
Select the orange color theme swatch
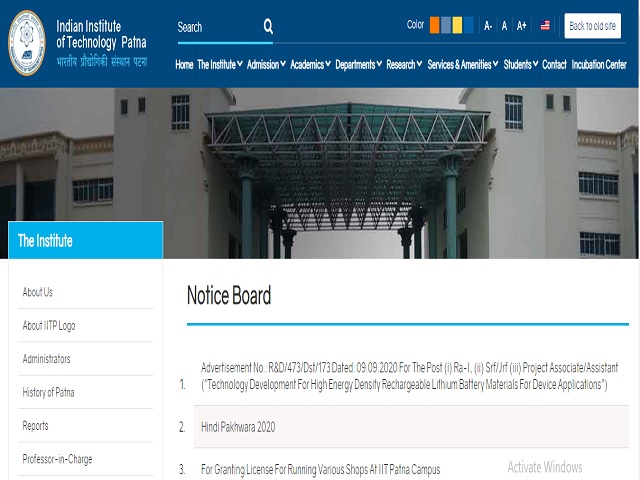(x=435, y=26)
